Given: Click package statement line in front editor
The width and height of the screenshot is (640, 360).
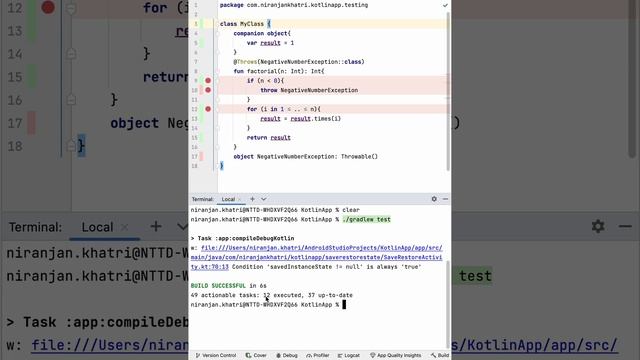Looking at the screenshot, I should coord(294,5).
